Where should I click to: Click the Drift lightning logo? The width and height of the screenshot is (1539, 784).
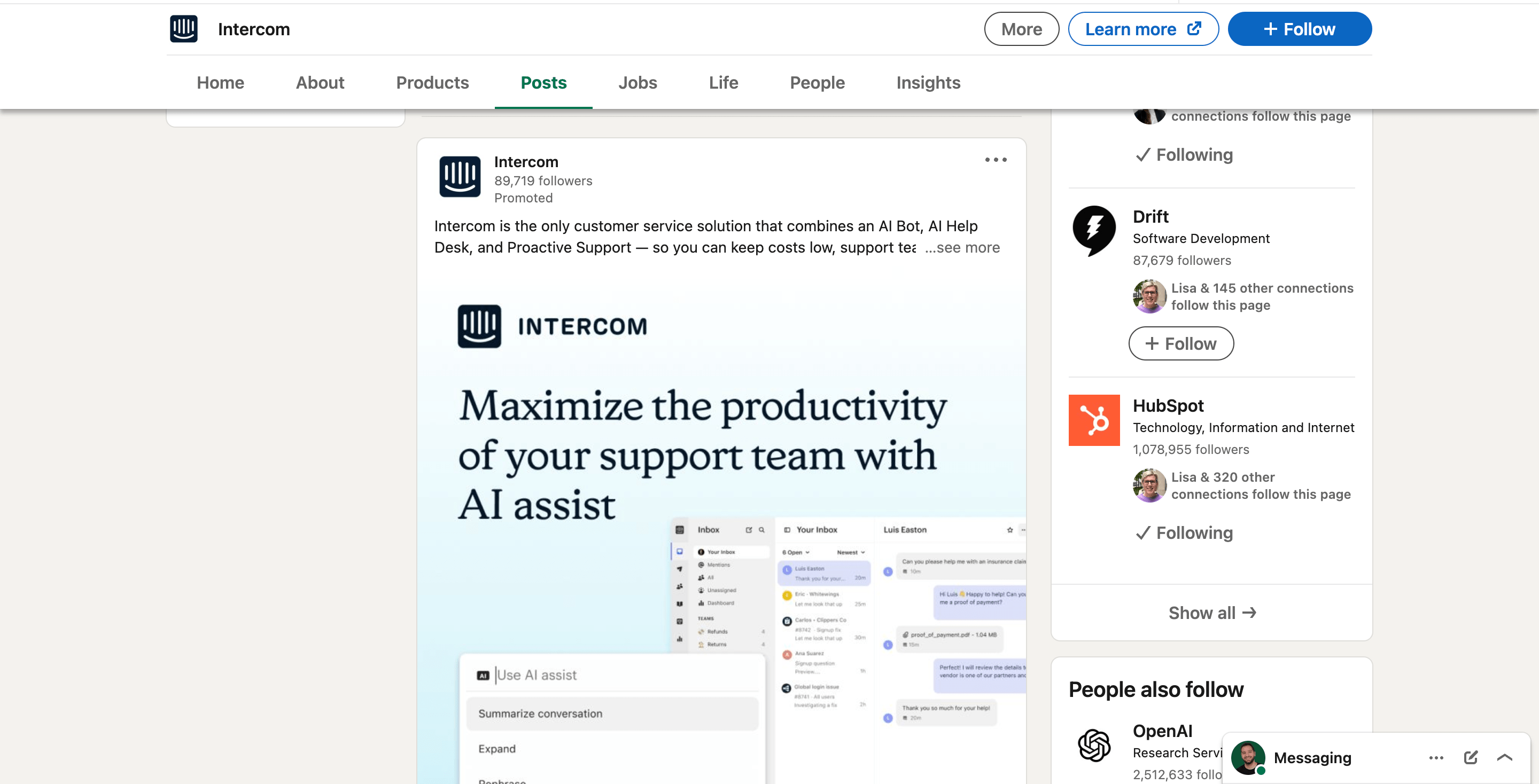click(x=1093, y=231)
